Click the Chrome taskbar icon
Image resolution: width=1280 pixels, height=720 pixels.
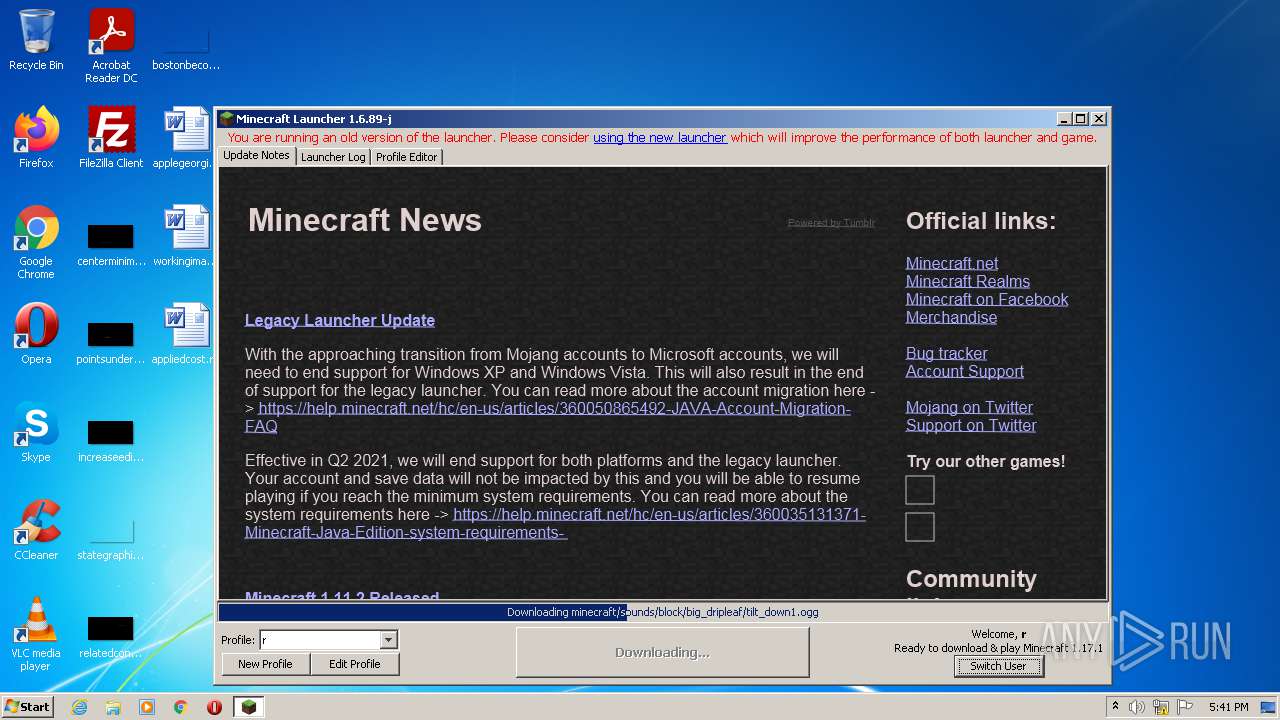pos(181,707)
